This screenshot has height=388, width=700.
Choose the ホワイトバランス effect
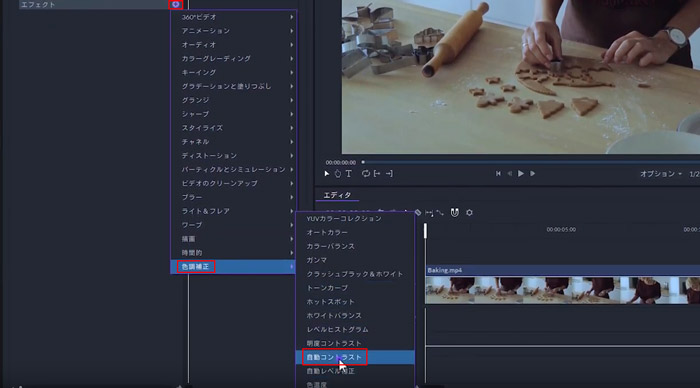coord(355,315)
